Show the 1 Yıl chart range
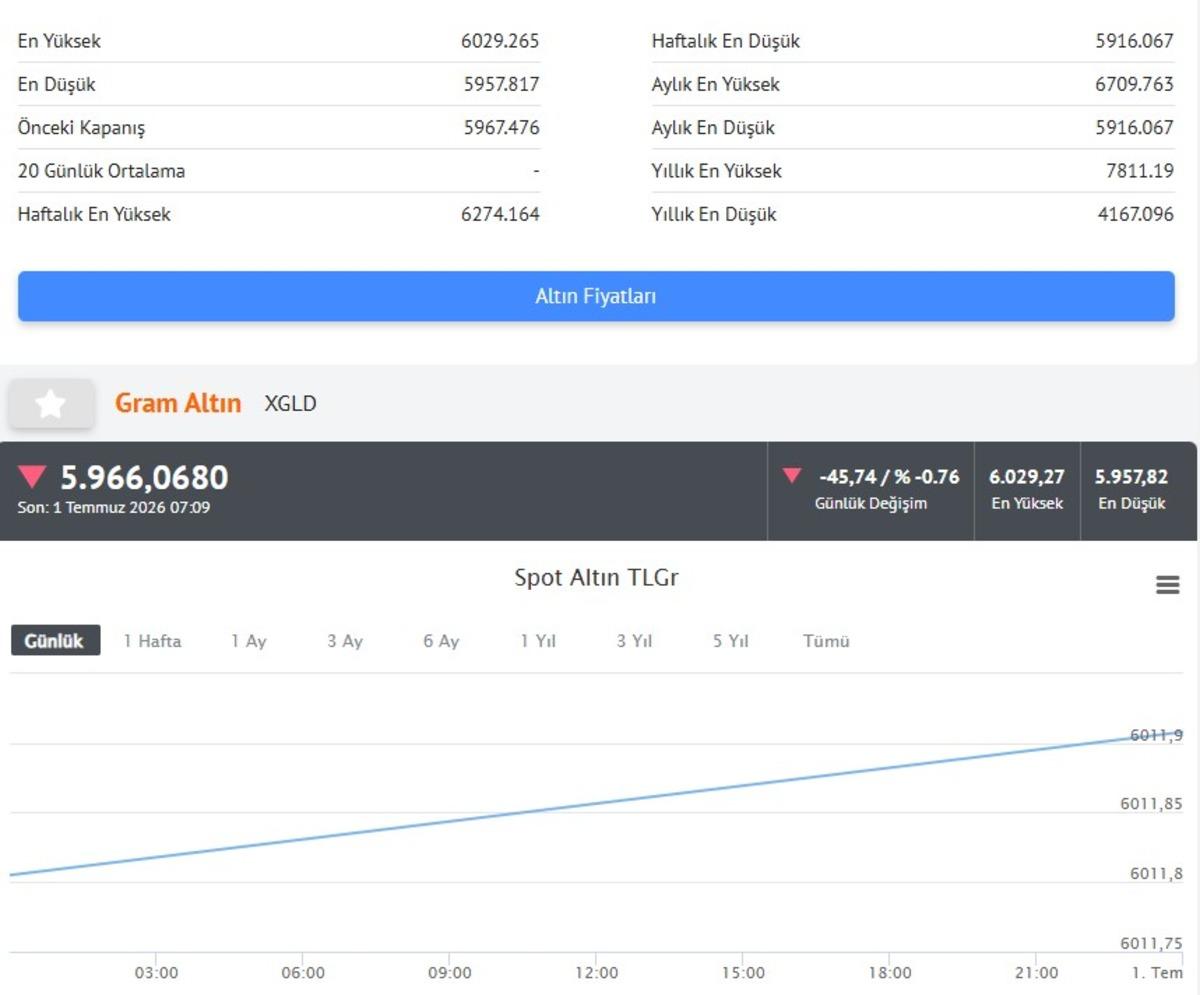The width and height of the screenshot is (1200, 995). (537, 641)
